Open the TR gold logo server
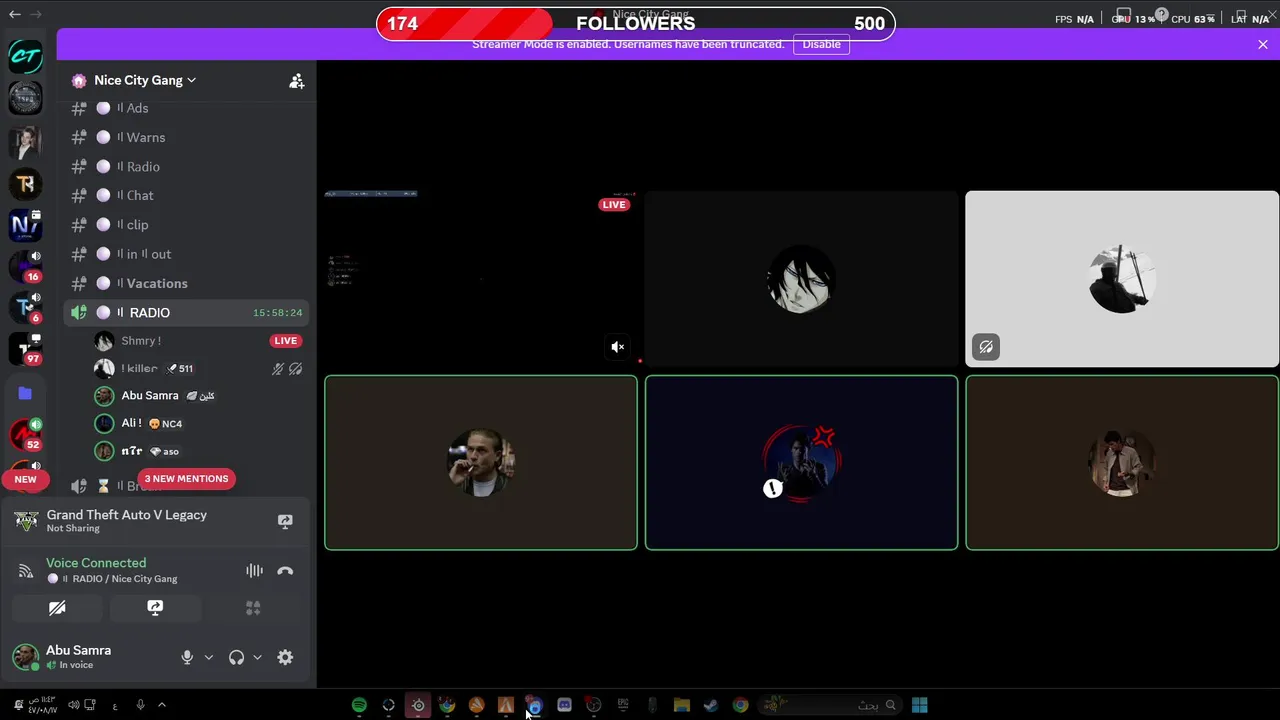1280x720 pixels. [25, 183]
